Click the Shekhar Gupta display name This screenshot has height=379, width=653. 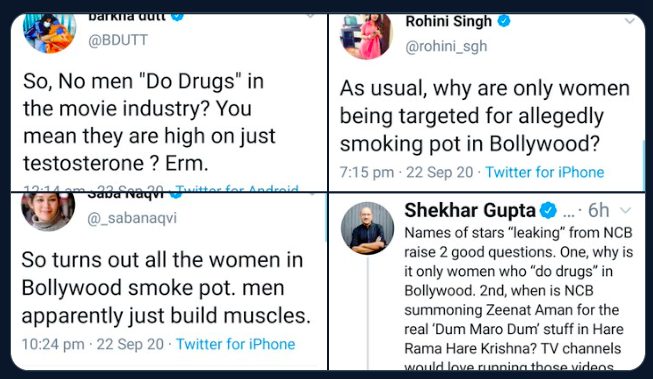click(470, 210)
